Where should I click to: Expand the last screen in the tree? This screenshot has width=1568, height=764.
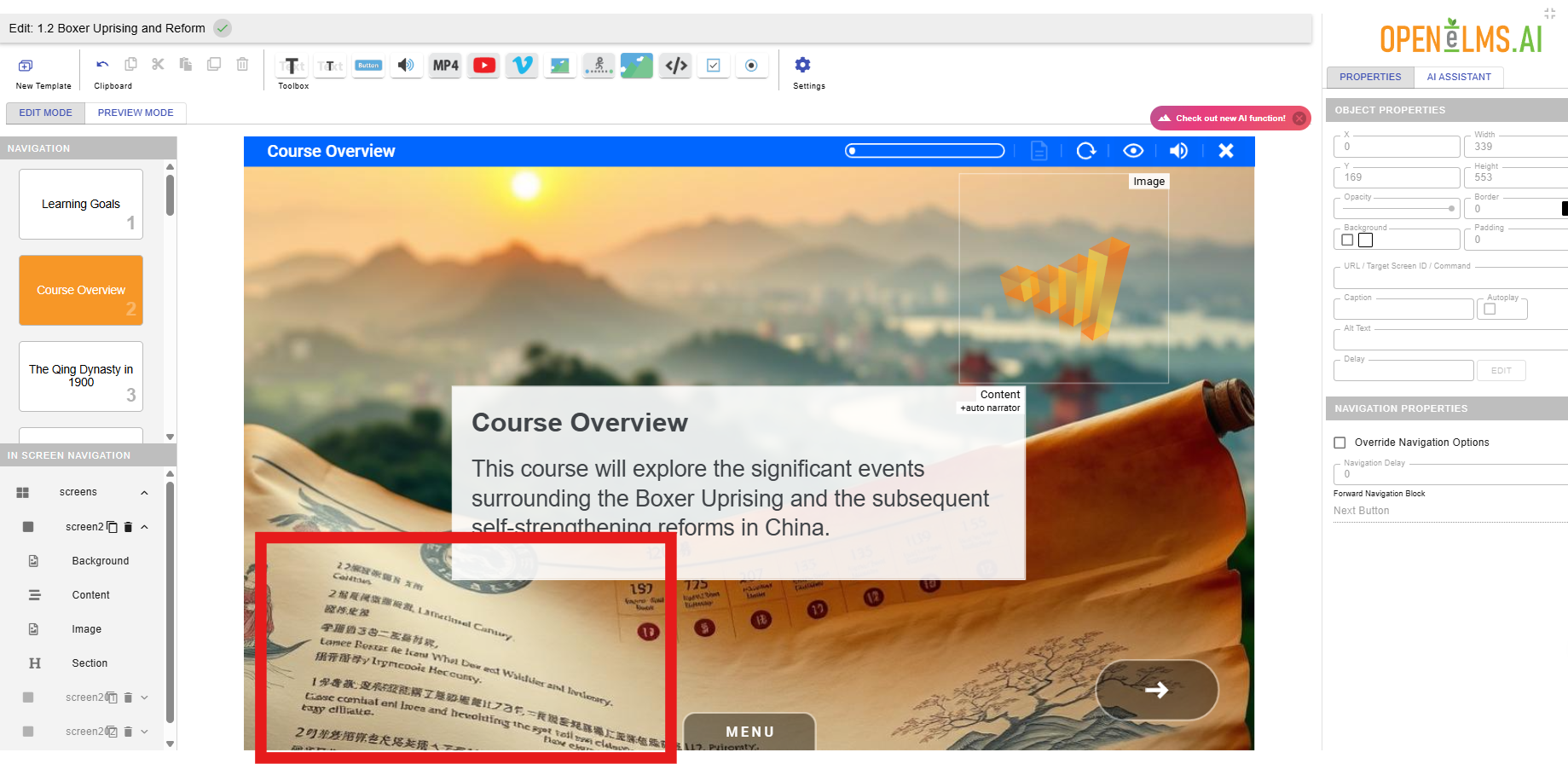[x=144, y=732]
